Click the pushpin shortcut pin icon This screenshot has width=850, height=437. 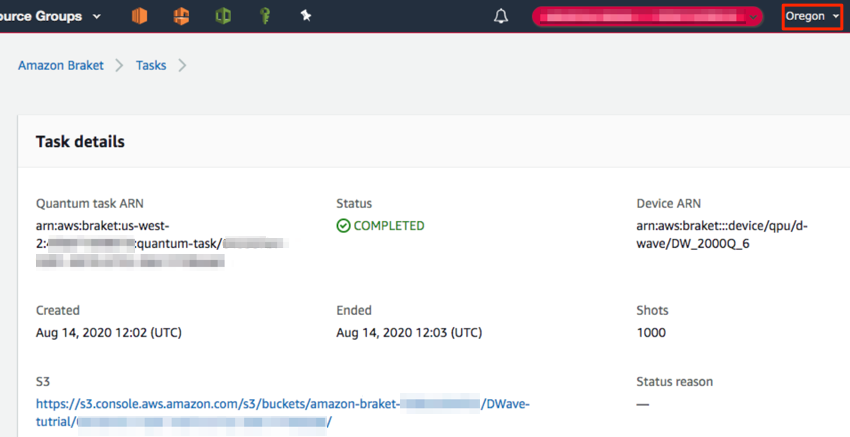click(306, 16)
